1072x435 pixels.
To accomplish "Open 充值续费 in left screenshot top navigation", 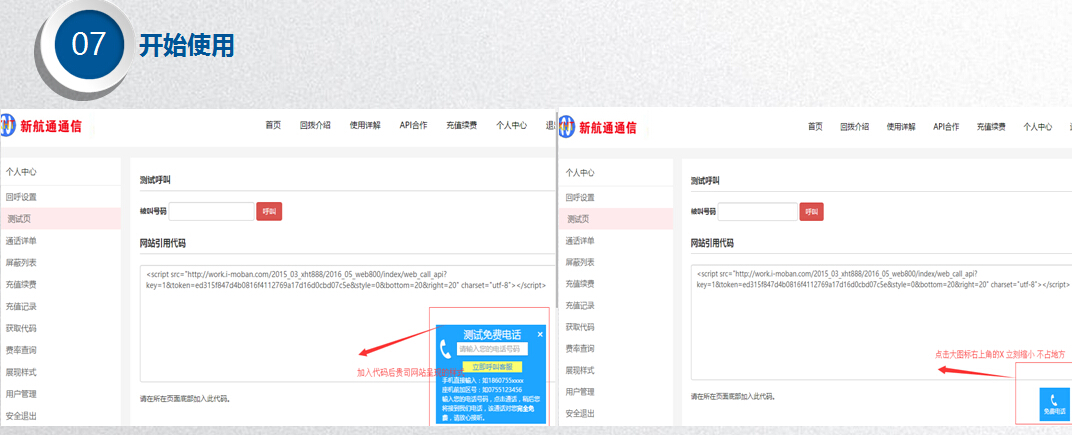I will tap(461, 126).
